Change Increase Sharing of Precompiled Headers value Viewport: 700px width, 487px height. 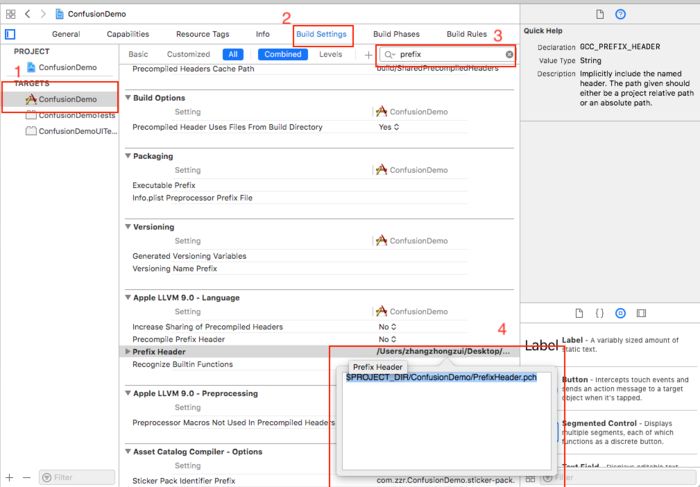[x=387, y=327]
